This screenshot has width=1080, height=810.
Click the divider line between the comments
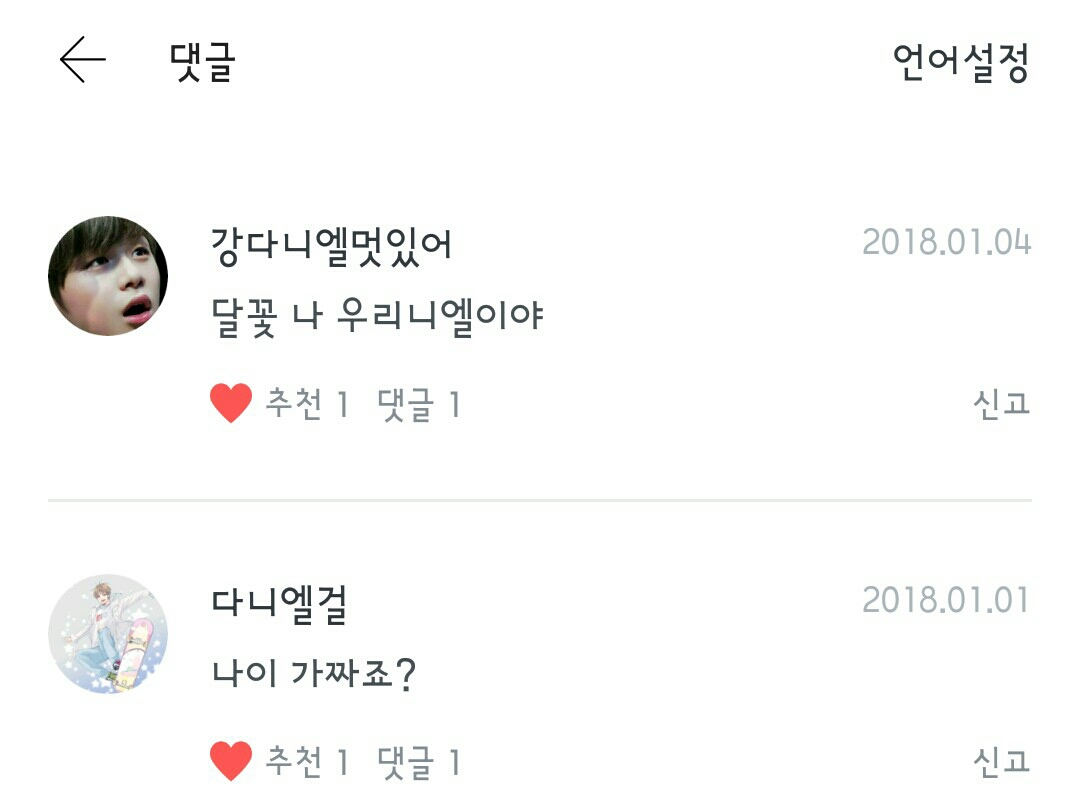tap(540, 499)
